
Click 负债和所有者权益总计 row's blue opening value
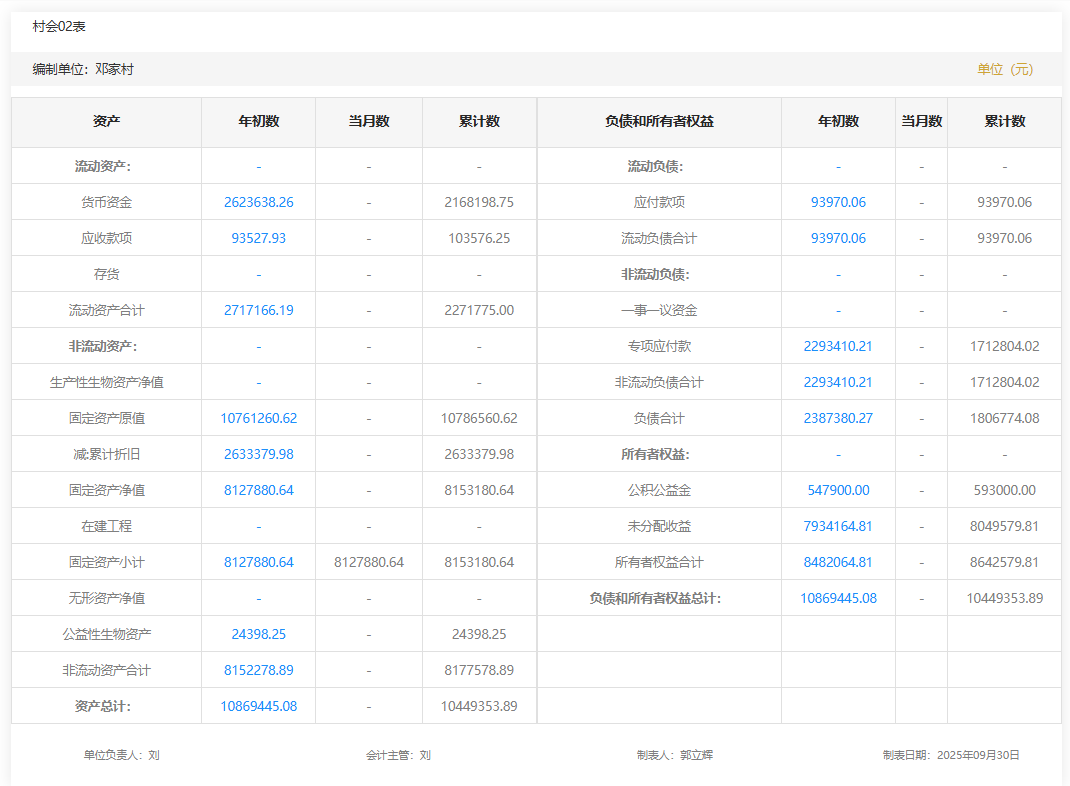[838, 598]
